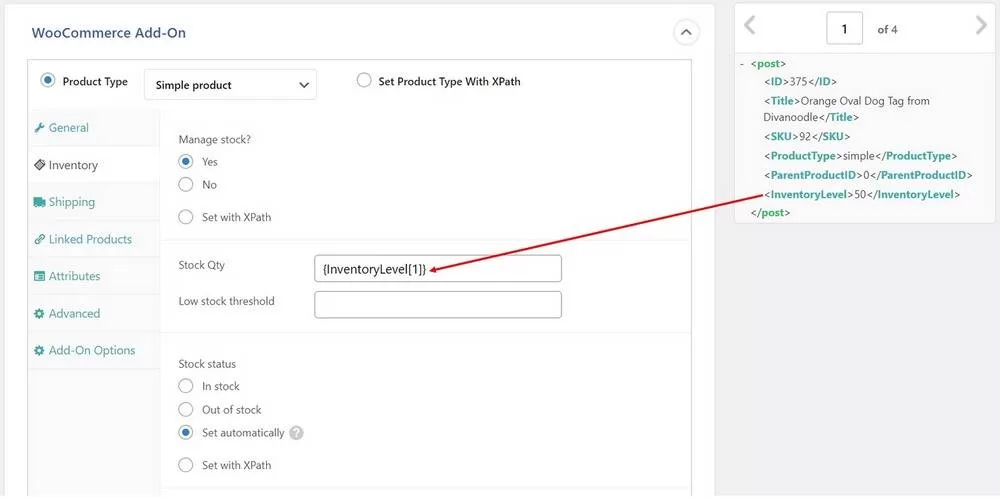Click the truck icon beside Shipping

tap(40, 202)
